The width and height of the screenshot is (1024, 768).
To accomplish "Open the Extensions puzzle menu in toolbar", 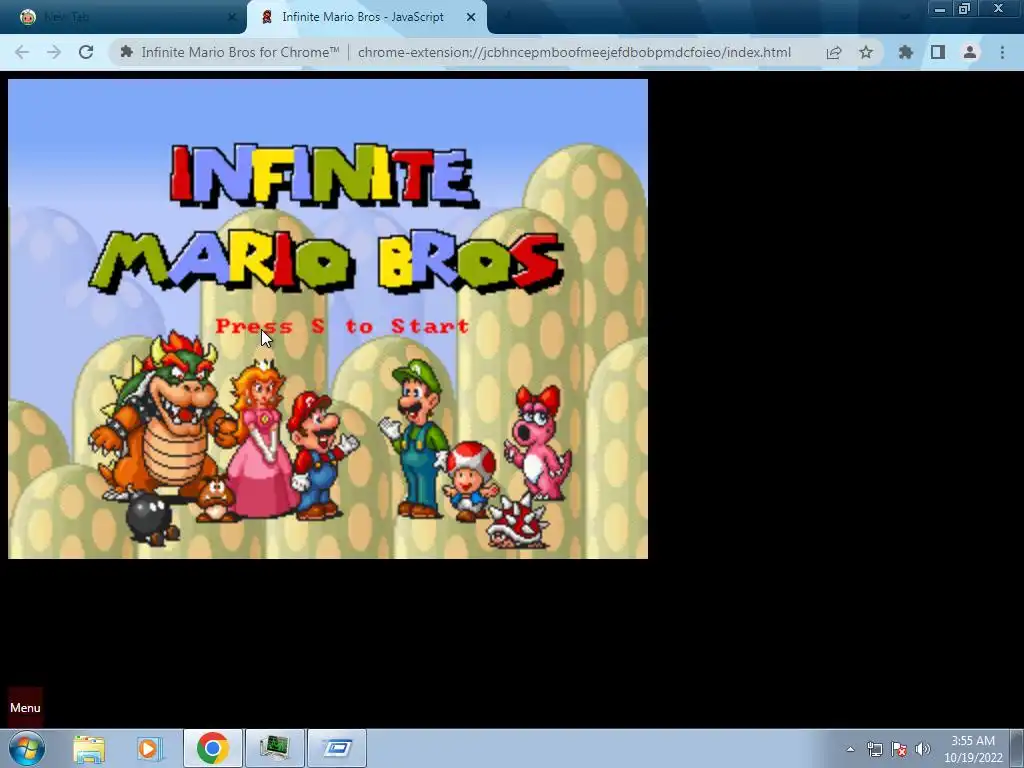I will (906, 52).
